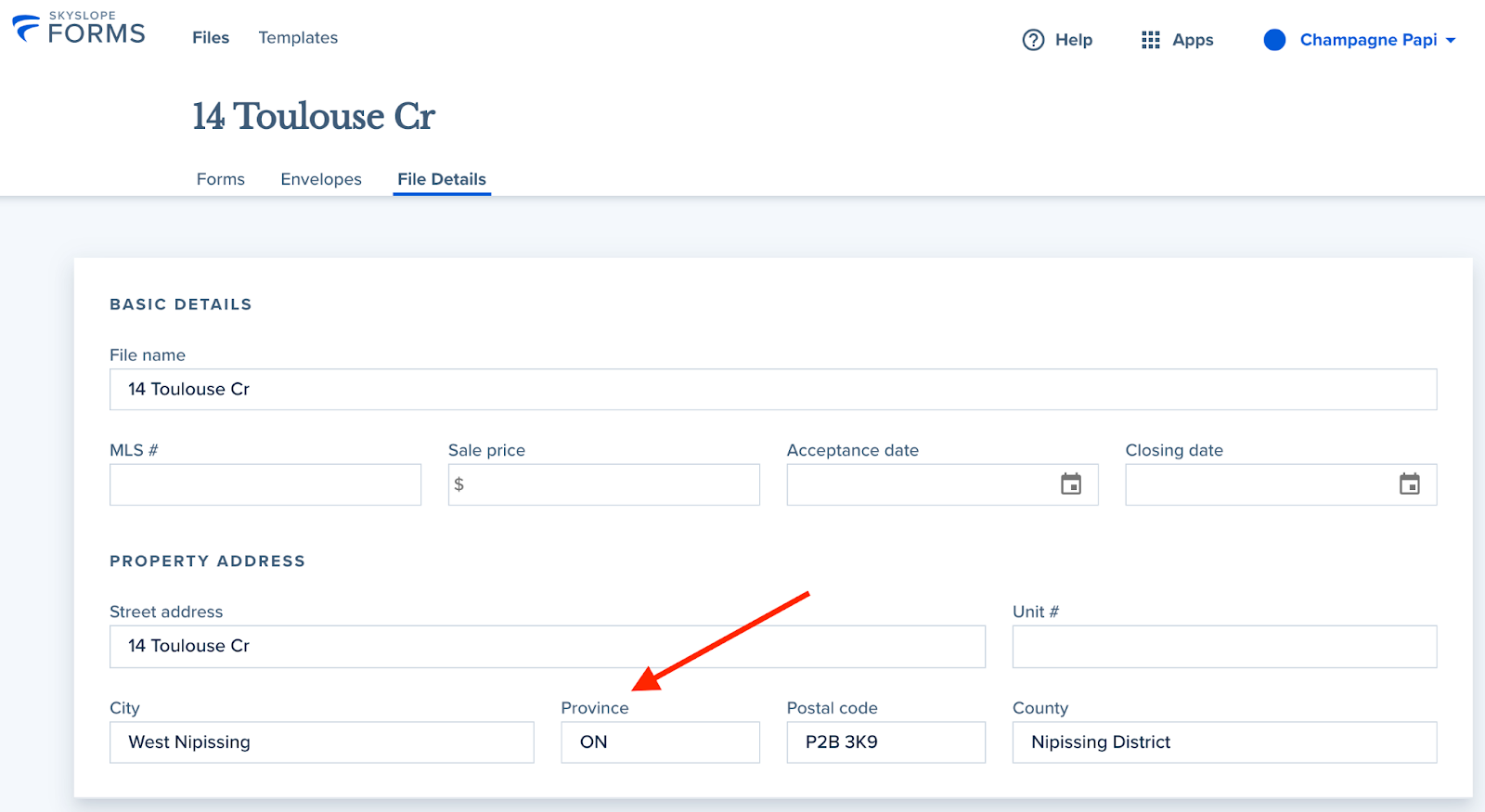1485x812 pixels.
Task: Click the Unit # field label
Action: (1036, 612)
